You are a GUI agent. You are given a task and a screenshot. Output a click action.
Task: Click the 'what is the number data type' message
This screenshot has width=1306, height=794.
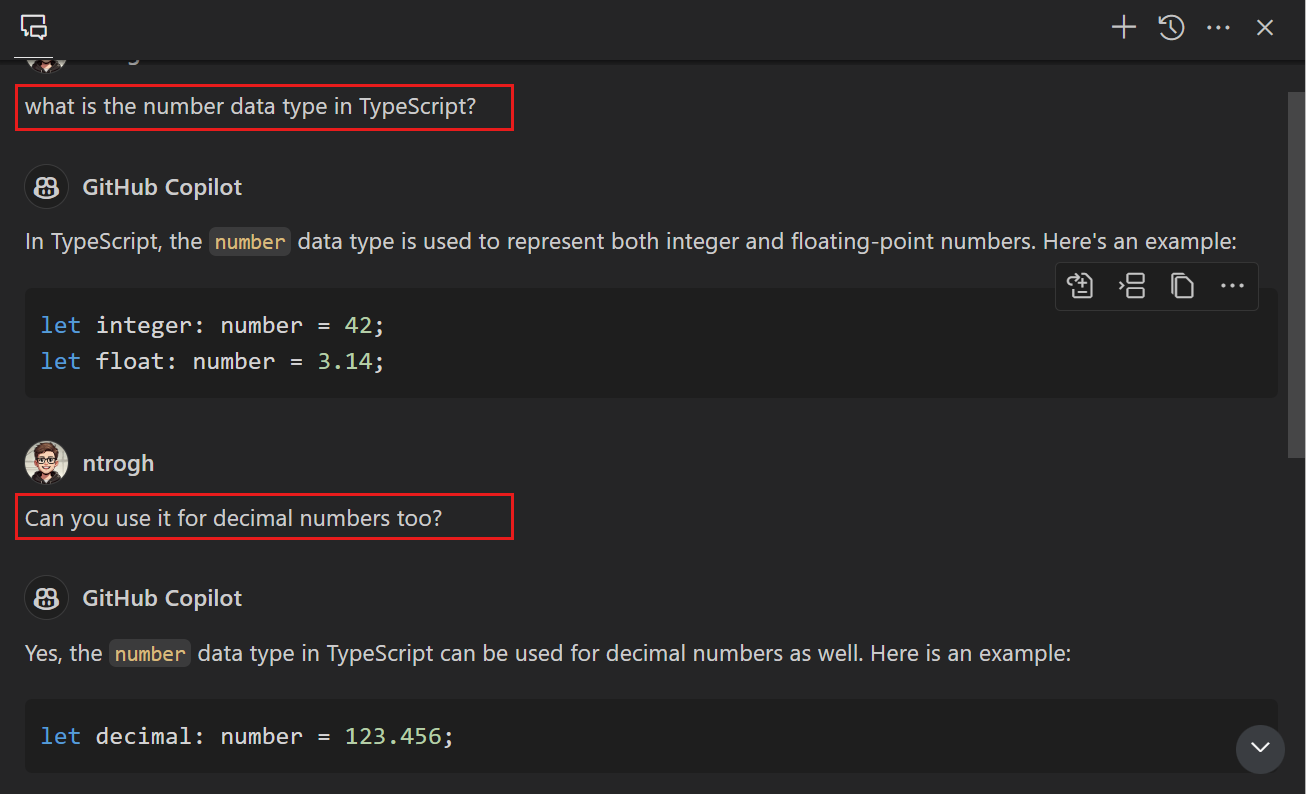(250, 107)
